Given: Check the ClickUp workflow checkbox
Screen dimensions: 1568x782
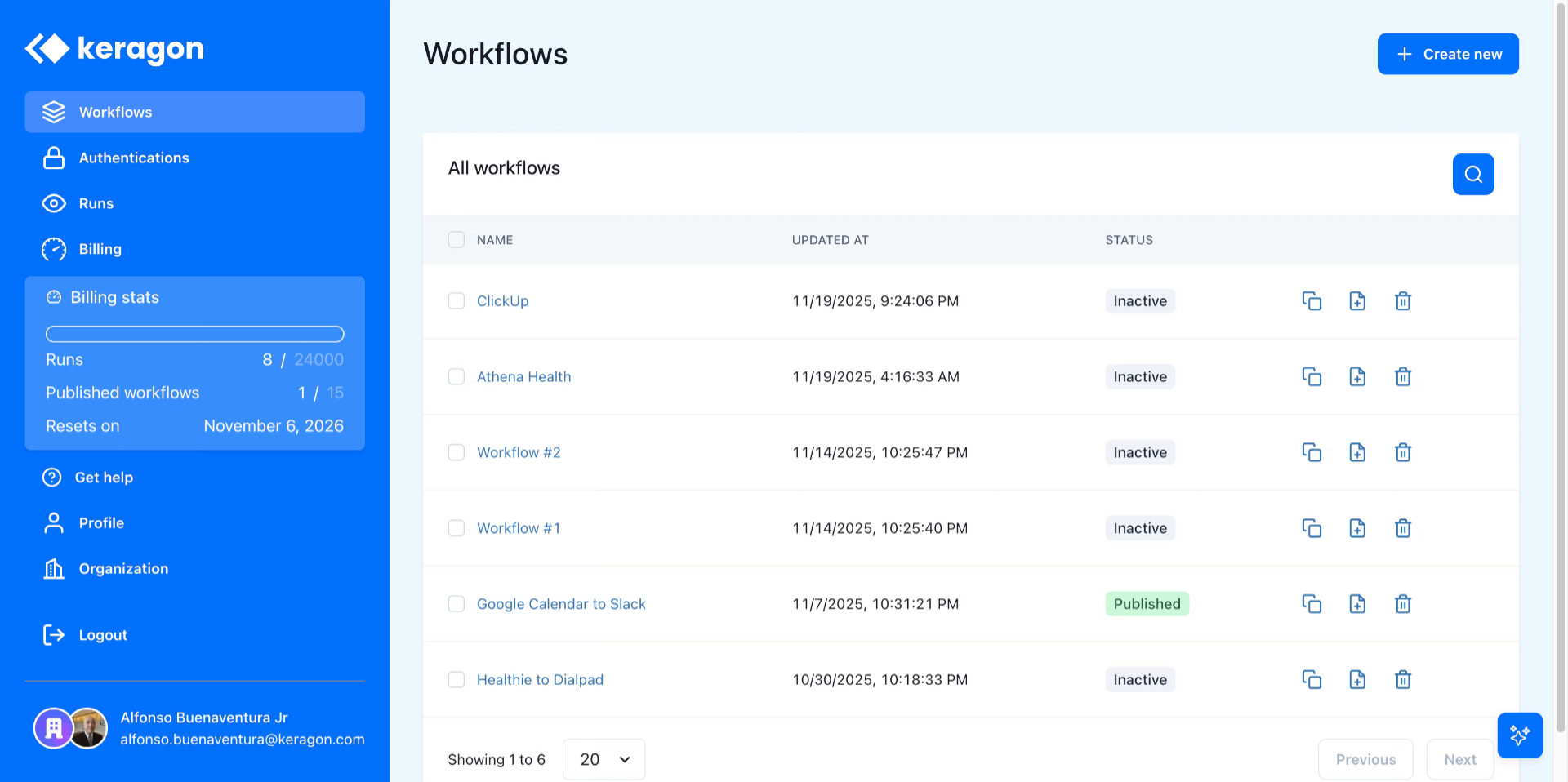Looking at the screenshot, I should click(x=457, y=301).
